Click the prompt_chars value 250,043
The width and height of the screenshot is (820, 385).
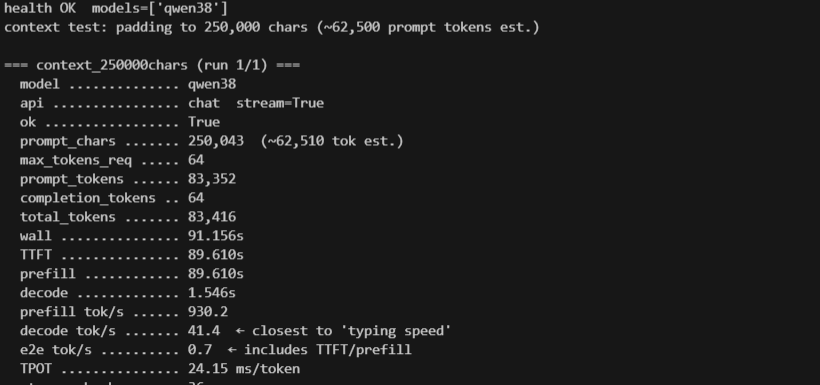point(216,141)
